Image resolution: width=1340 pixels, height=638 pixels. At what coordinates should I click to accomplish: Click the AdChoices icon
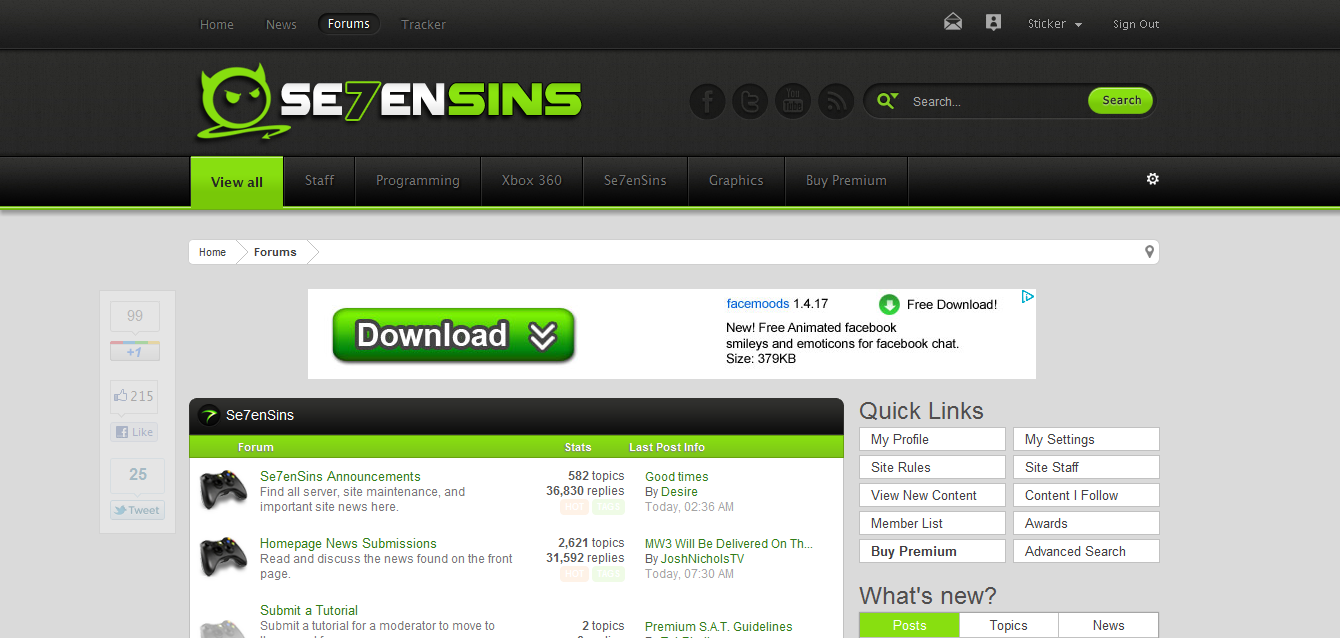pos(1027,297)
